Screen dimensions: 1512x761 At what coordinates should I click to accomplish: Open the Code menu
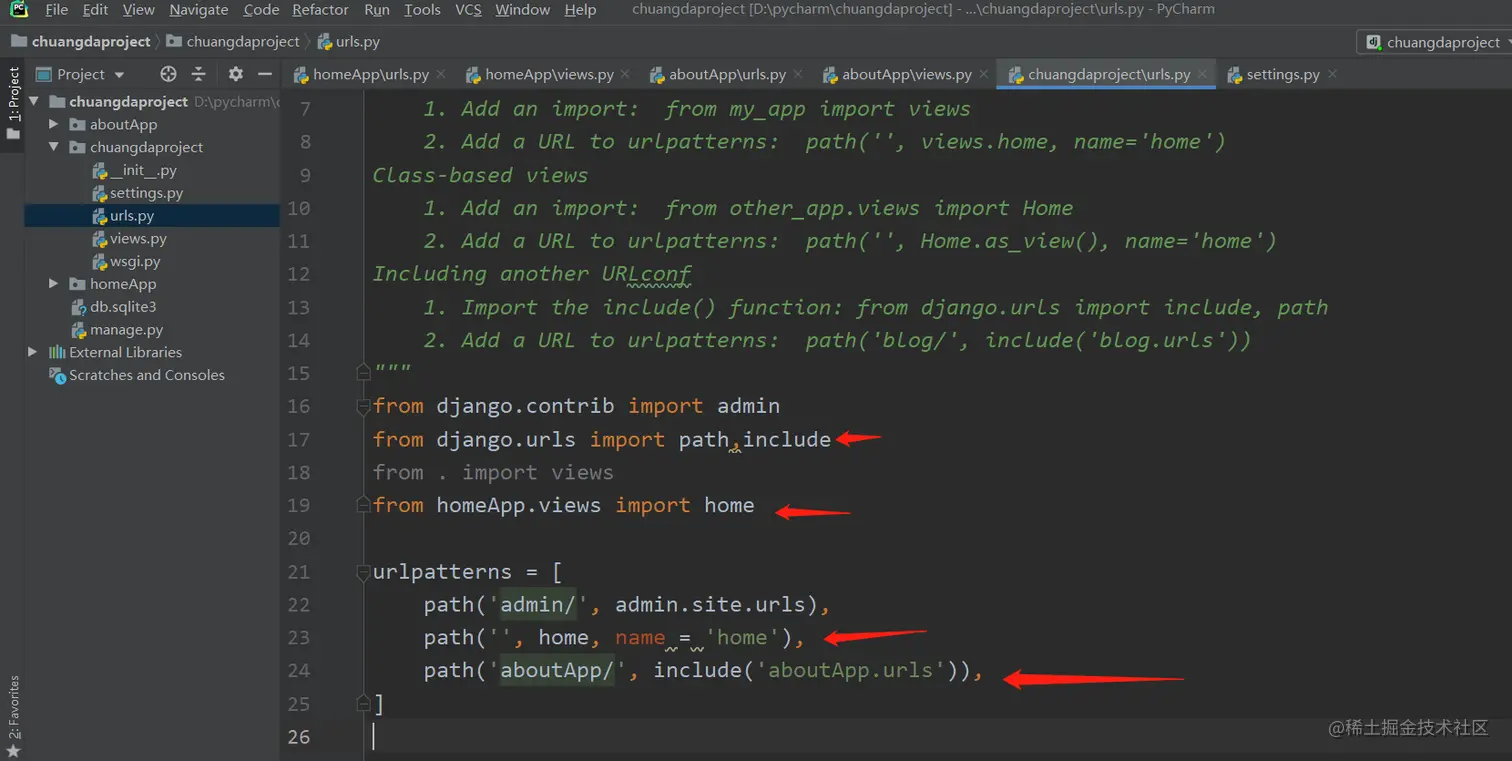pyautogui.click(x=261, y=10)
